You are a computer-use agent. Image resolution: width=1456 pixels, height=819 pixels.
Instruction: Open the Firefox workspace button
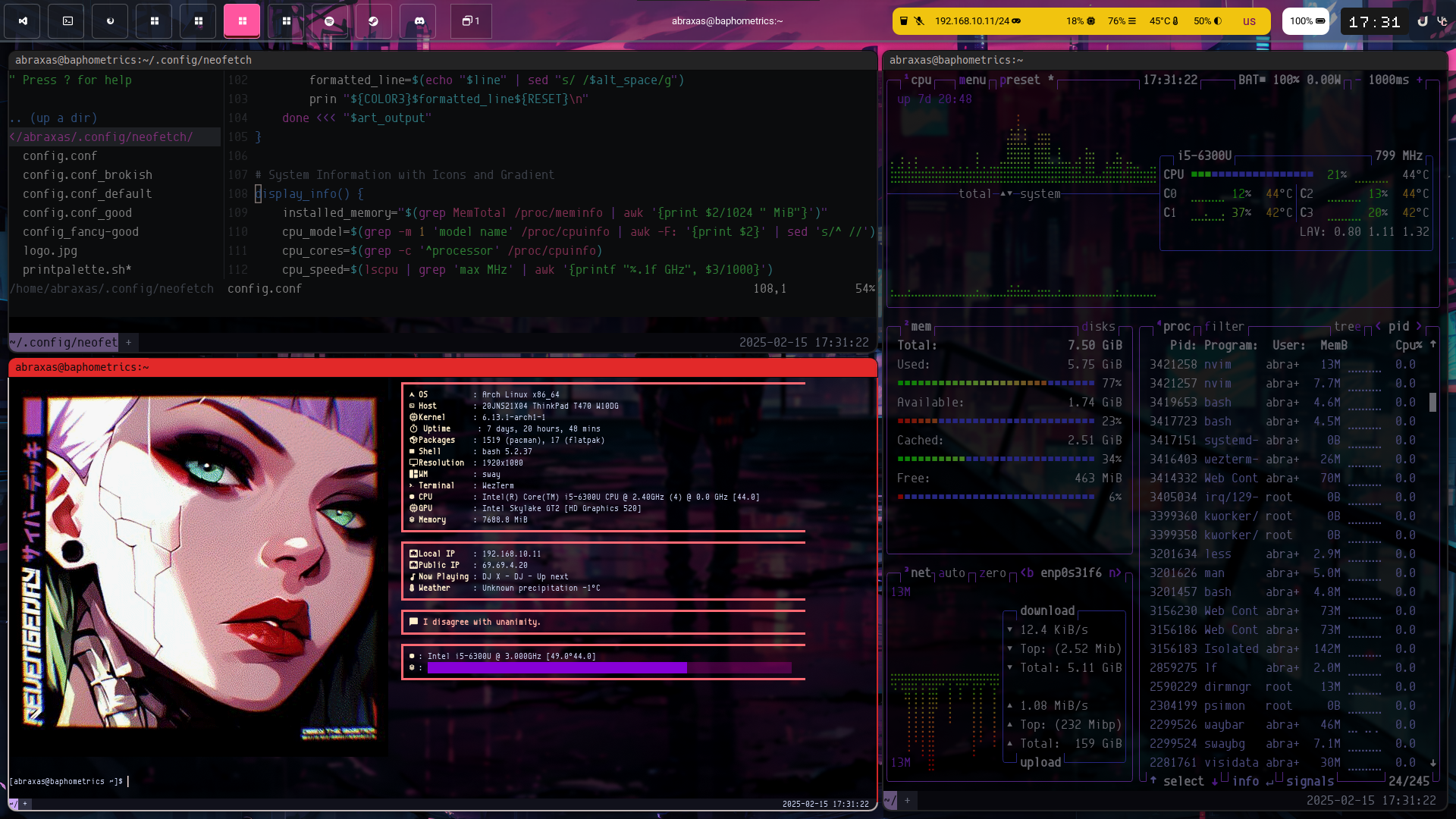tap(110, 21)
